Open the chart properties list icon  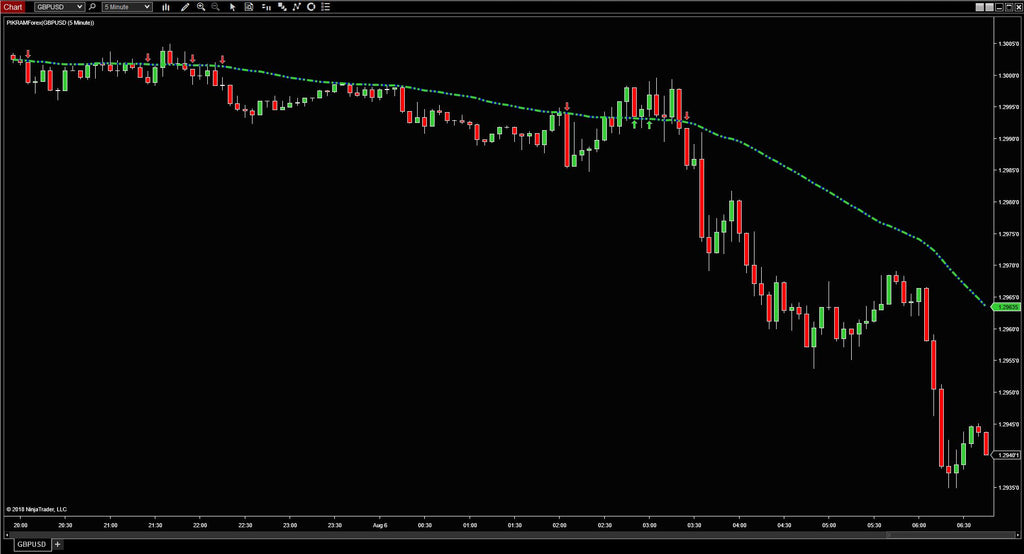[326, 7]
